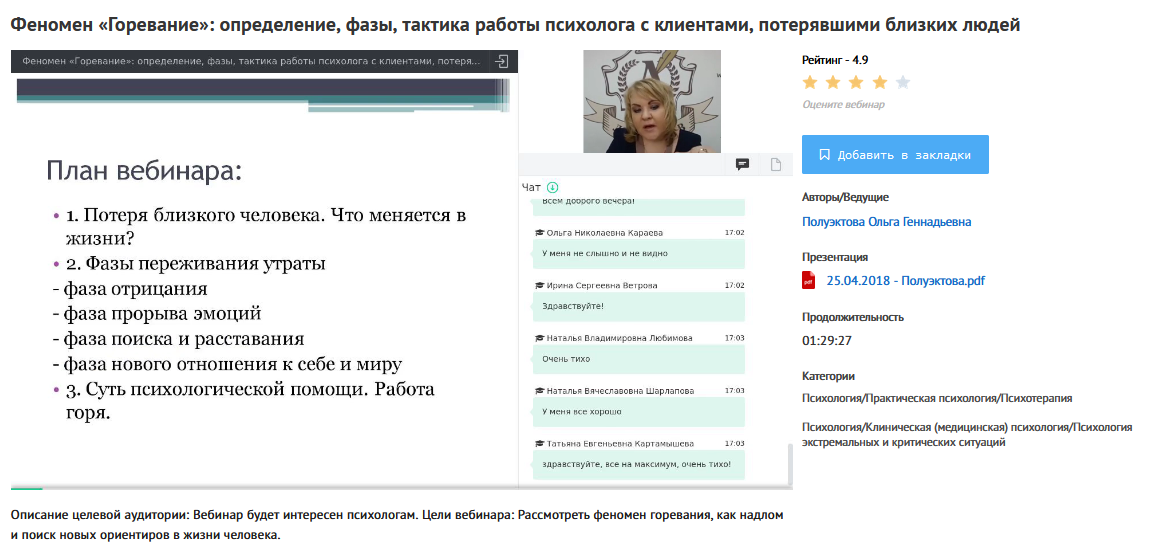Rate webinar with the third star

[856, 82]
